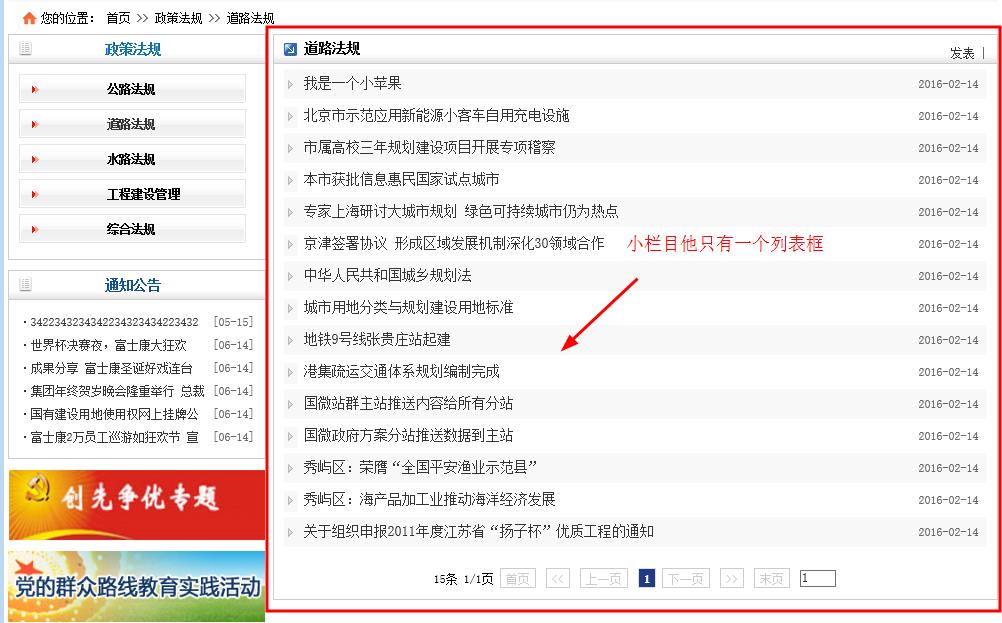
Task: Open the 道路法规 sidebar menu item
Action: point(131,124)
